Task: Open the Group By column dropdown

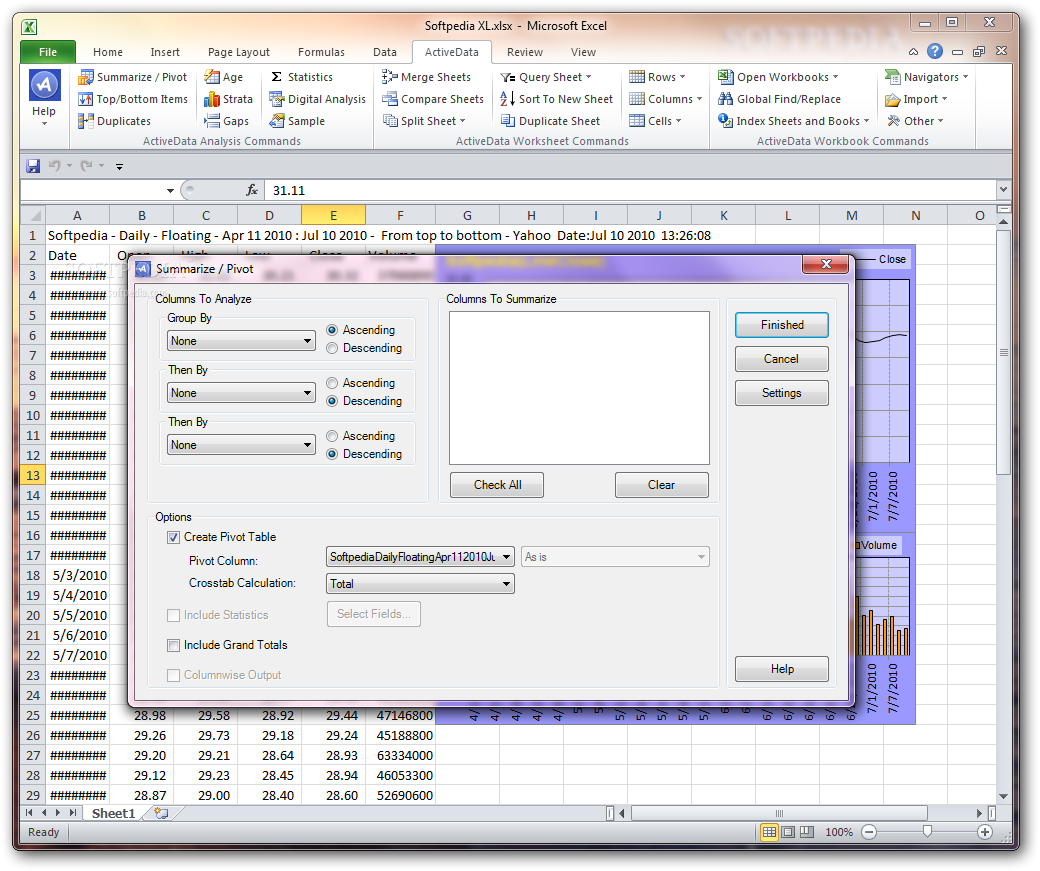Action: point(241,341)
